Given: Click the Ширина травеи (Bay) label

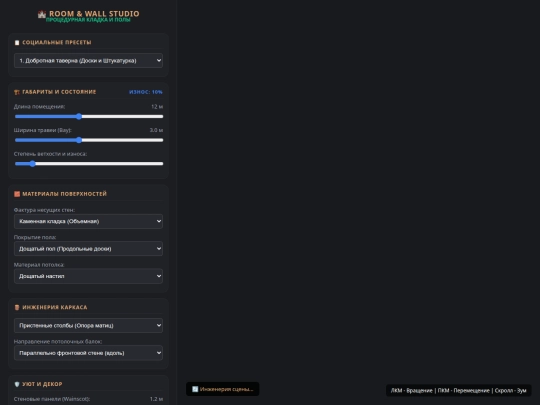Looking at the screenshot, I should (43, 130).
